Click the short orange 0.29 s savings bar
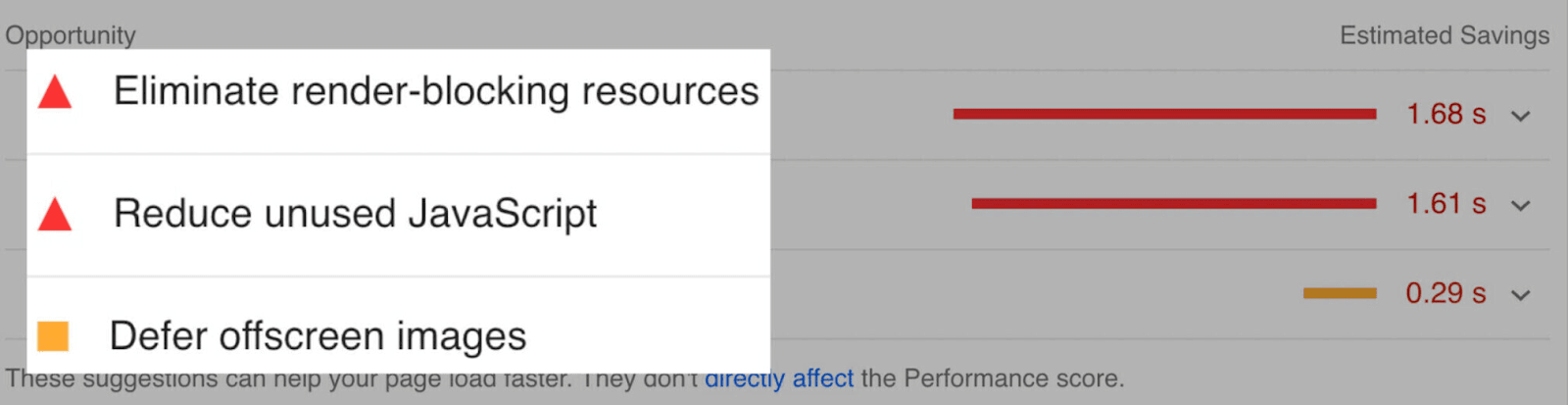Screen dimensions: 1568x405 tap(1340, 293)
